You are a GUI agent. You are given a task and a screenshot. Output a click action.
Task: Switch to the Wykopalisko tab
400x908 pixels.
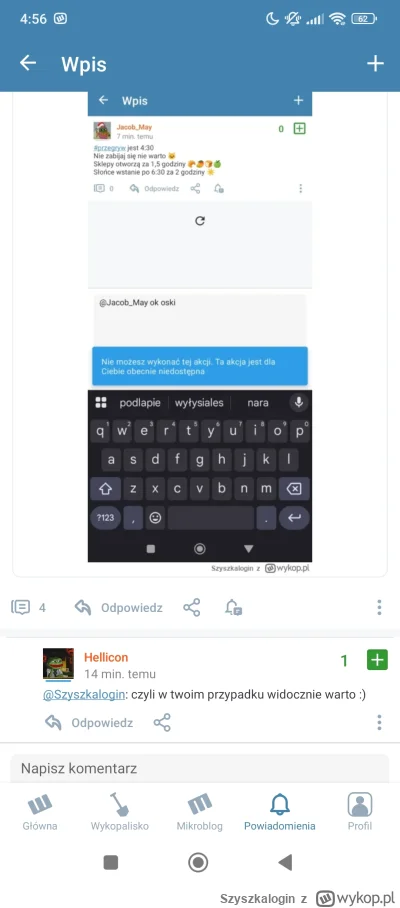coord(120,812)
